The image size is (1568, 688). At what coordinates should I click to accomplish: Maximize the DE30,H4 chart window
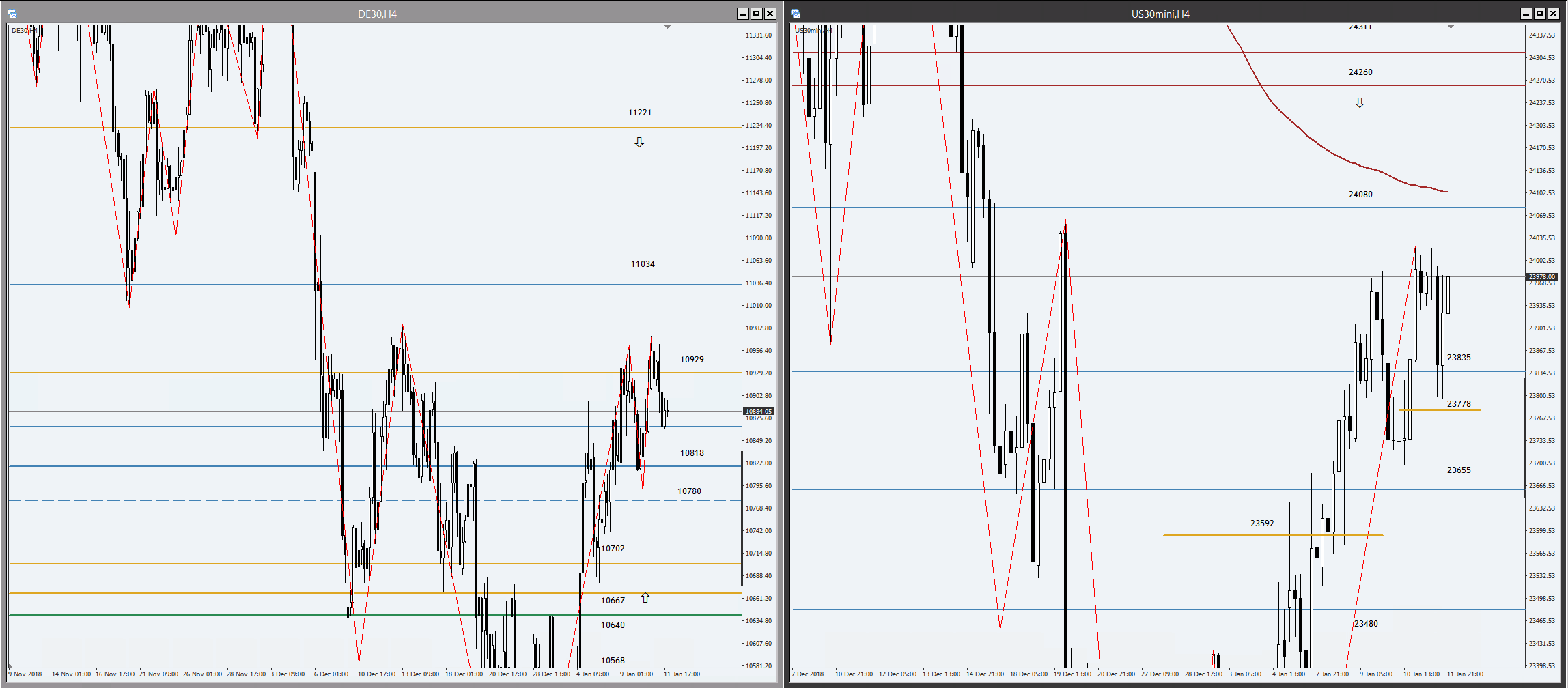(x=756, y=13)
